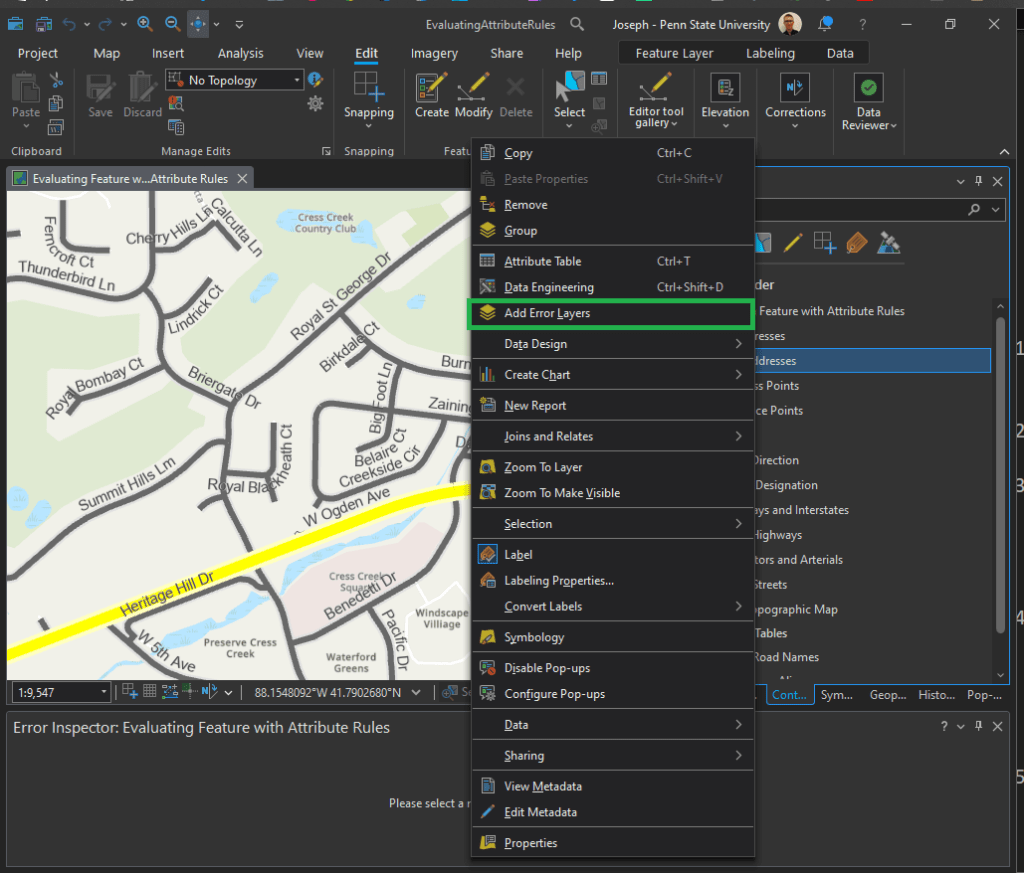Click the list by snapping grid icon
The height and width of the screenshot is (873, 1024).
[x=824, y=242]
